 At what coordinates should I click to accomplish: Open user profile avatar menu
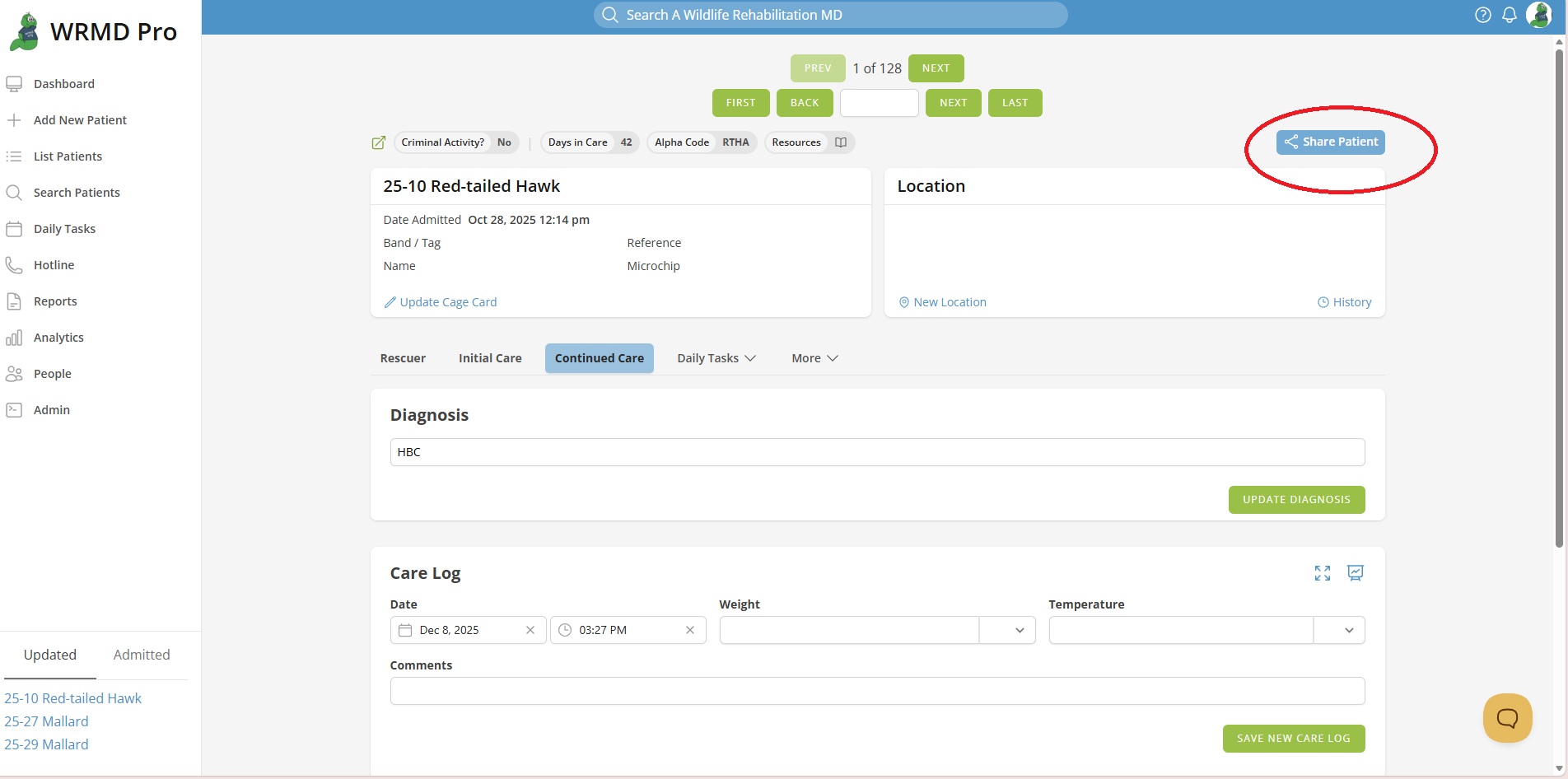pyautogui.click(x=1538, y=15)
